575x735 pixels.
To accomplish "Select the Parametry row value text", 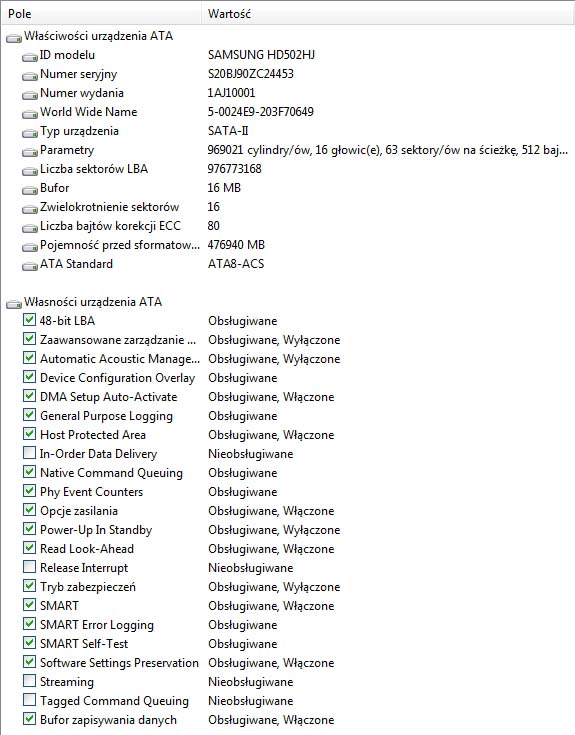I will 387,150.
